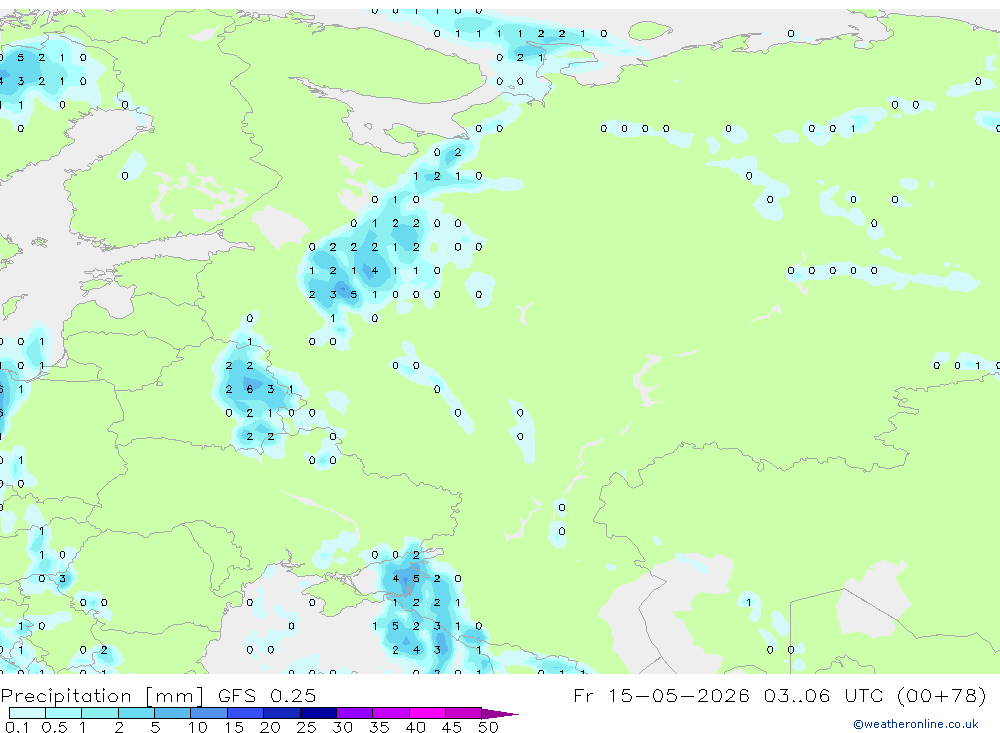Select the 0.5–1 mm legend color swatch
The height and width of the screenshot is (733, 1000).
coord(64,713)
